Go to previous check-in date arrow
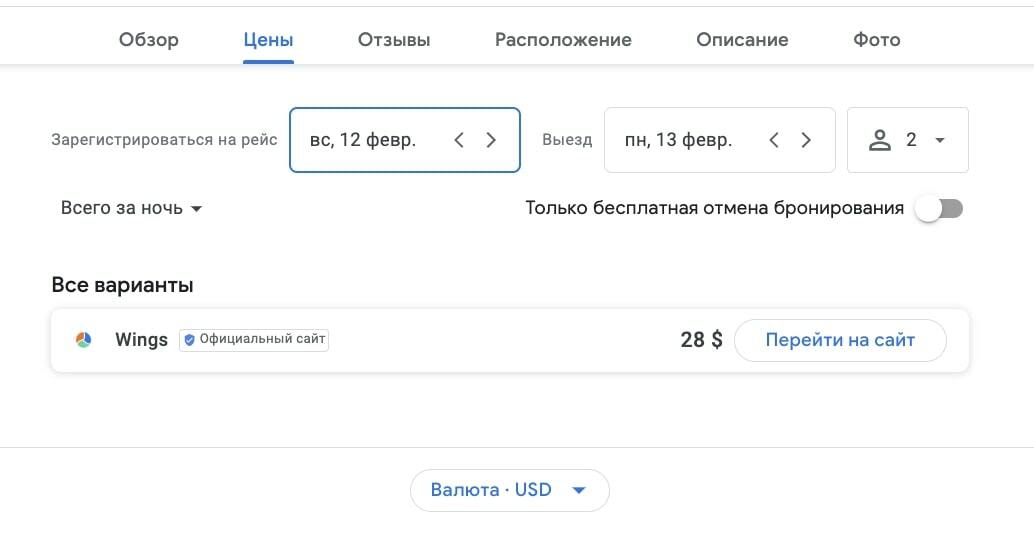Image resolution: width=1034 pixels, height=540 pixels. coord(459,140)
